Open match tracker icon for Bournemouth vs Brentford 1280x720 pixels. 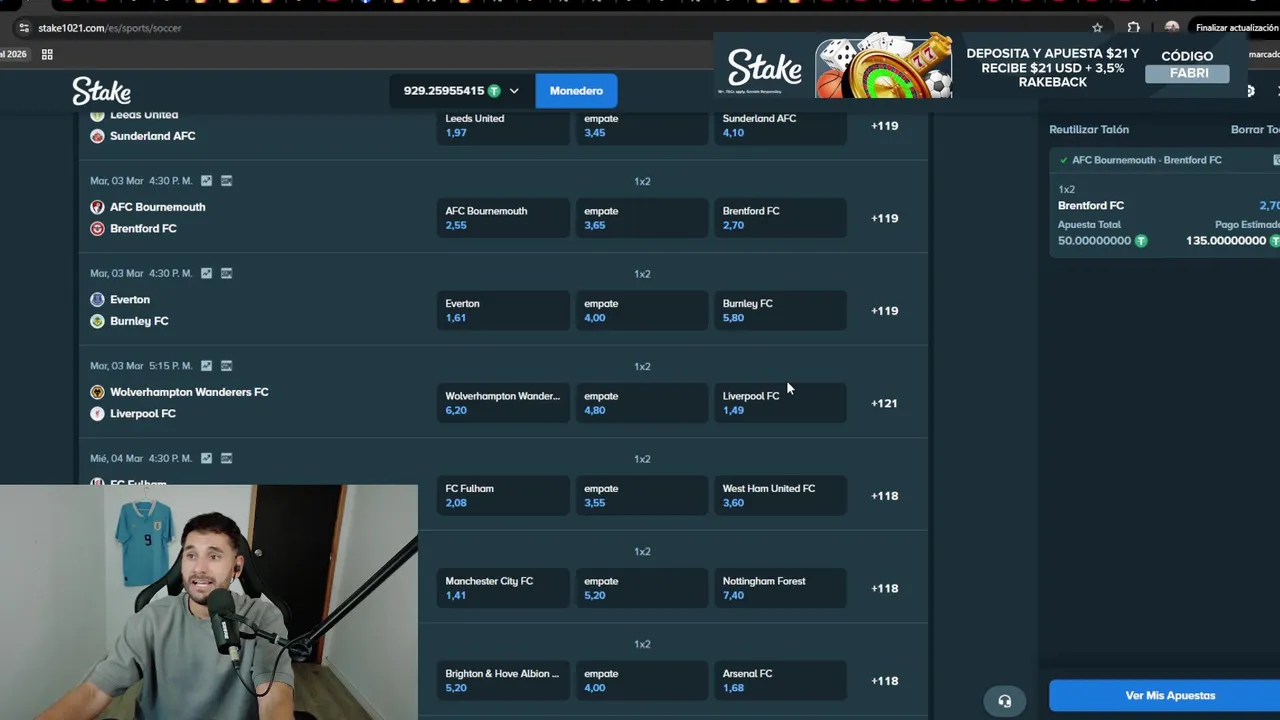click(x=226, y=181)
